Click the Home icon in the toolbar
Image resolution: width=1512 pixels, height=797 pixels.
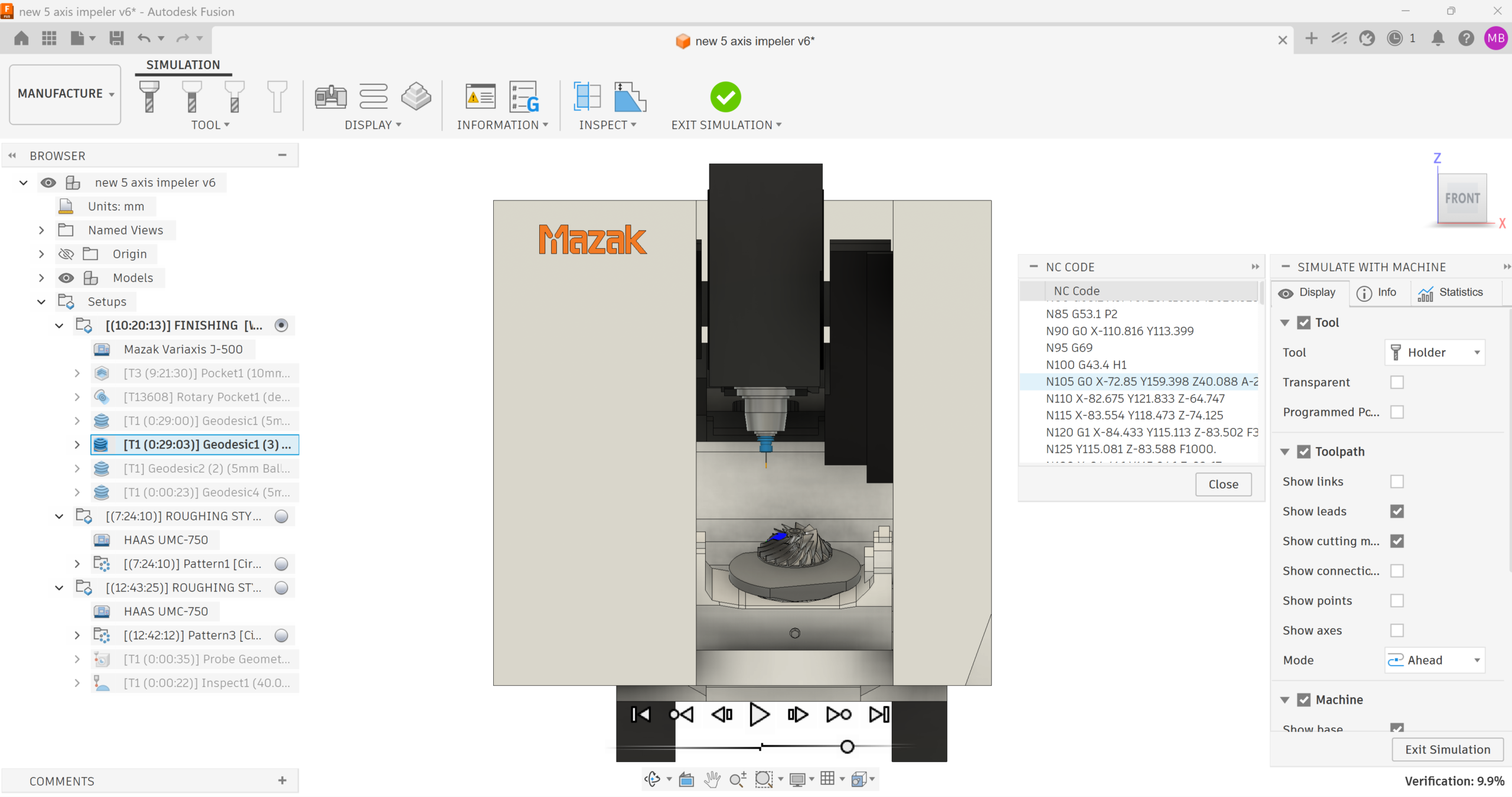tap(21, 38)
